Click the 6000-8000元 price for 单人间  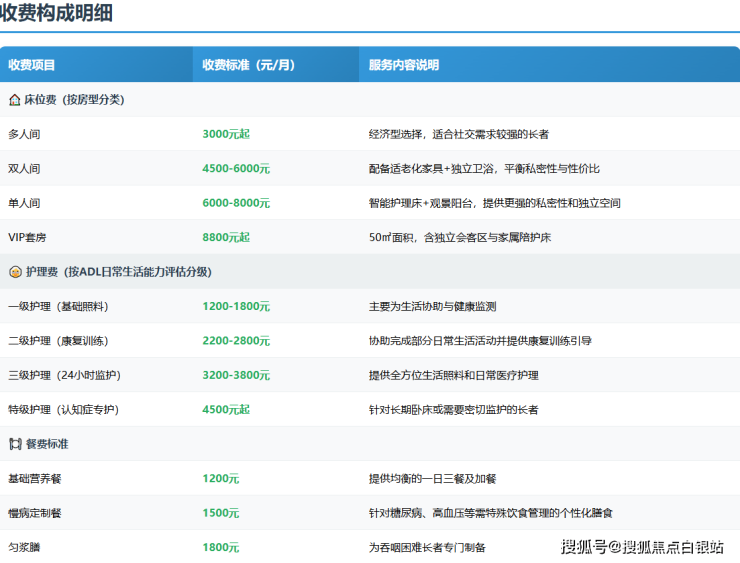236,203
